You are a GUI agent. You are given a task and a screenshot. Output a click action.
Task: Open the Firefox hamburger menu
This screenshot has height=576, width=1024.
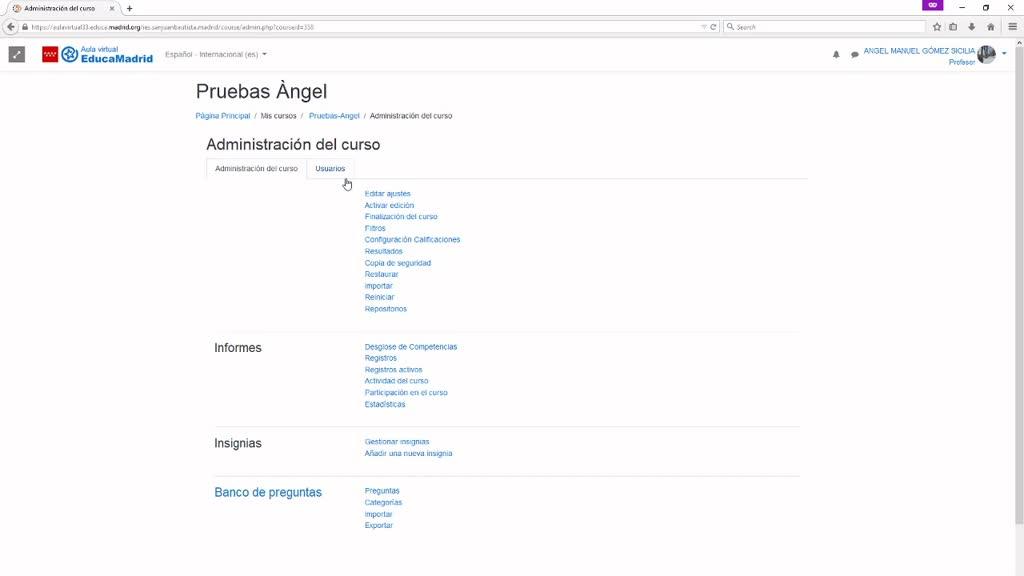(x=1013, y=27)
